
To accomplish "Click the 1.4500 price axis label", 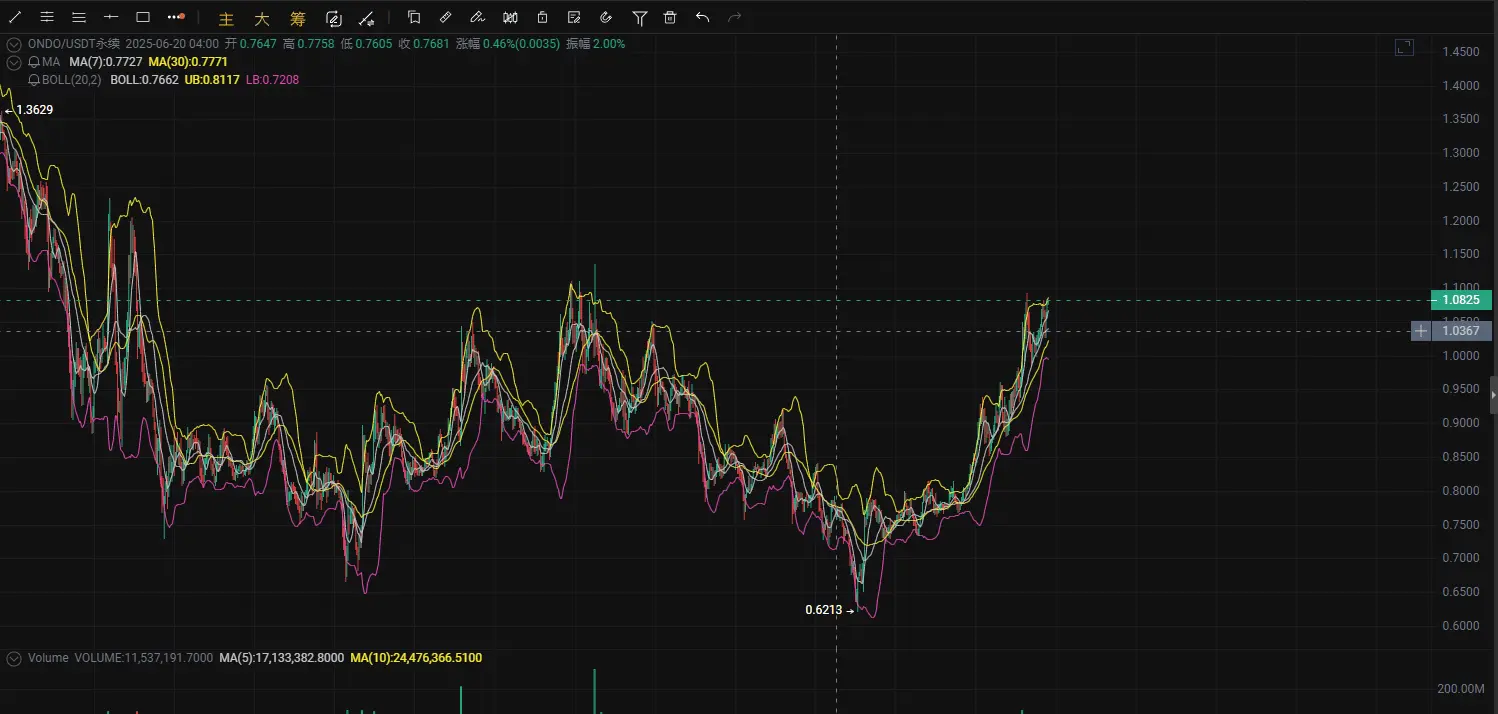I will pyautogui.click(x=1461, y=52).
